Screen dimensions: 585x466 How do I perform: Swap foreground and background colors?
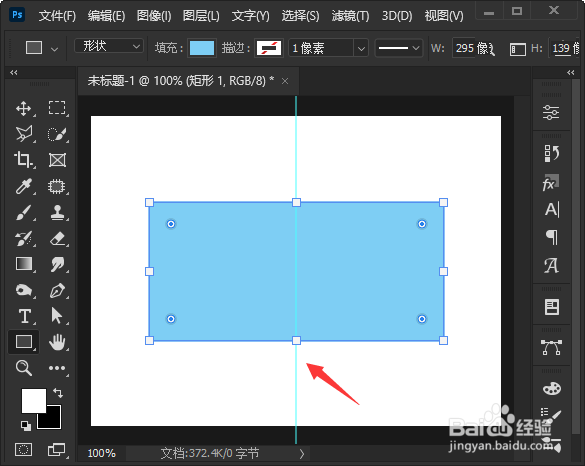(58, 392)
